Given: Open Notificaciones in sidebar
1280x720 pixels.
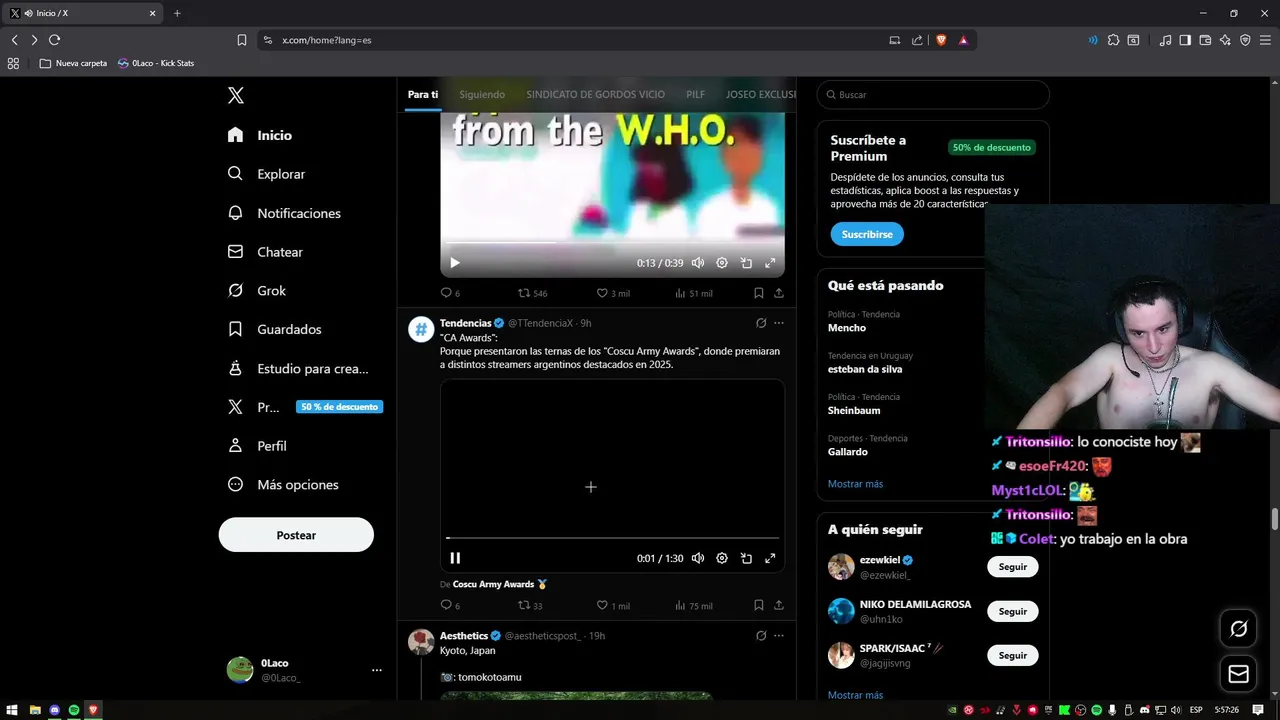Looking at the screenshot, I should tap(284, 213).
